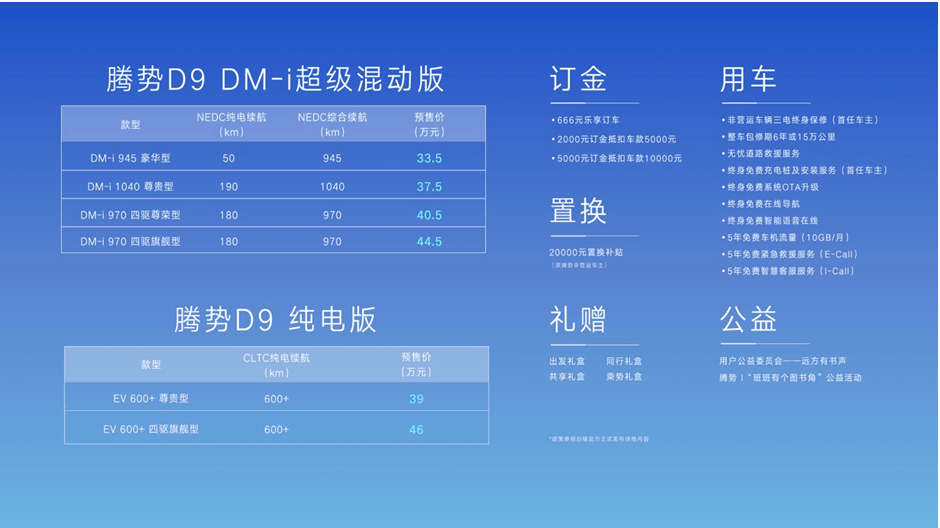Screen dimensions: 940x528
Task: Click the price "44.5"
Action: pos(429,242)
